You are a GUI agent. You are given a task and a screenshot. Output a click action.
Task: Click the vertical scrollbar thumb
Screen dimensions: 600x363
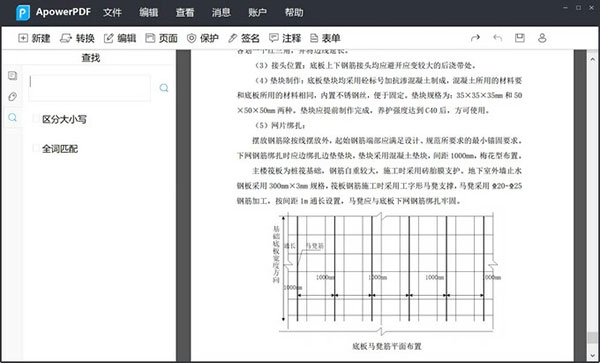(x=593, y=337)
